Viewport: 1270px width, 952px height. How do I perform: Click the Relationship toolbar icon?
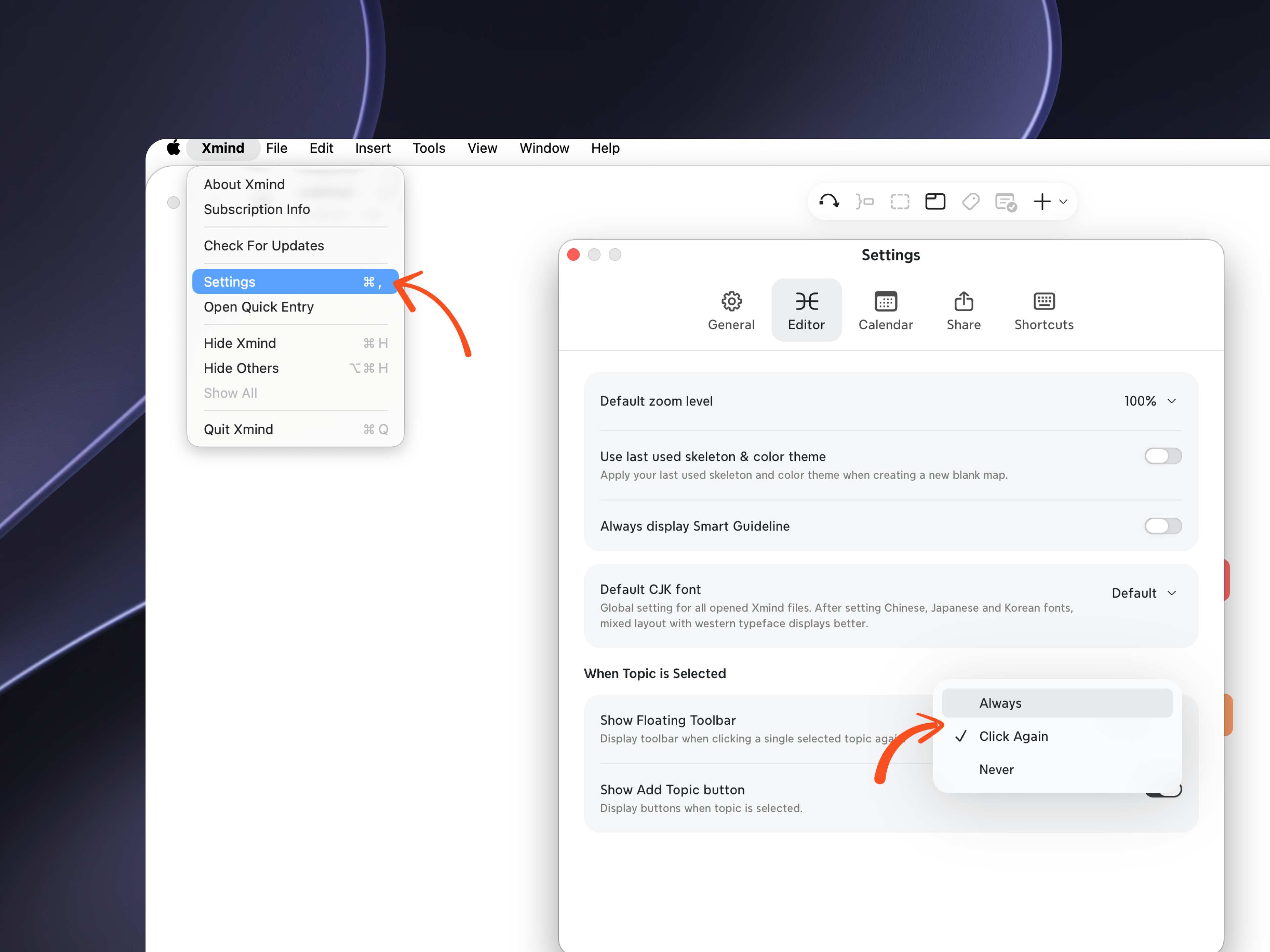point(829,201)
